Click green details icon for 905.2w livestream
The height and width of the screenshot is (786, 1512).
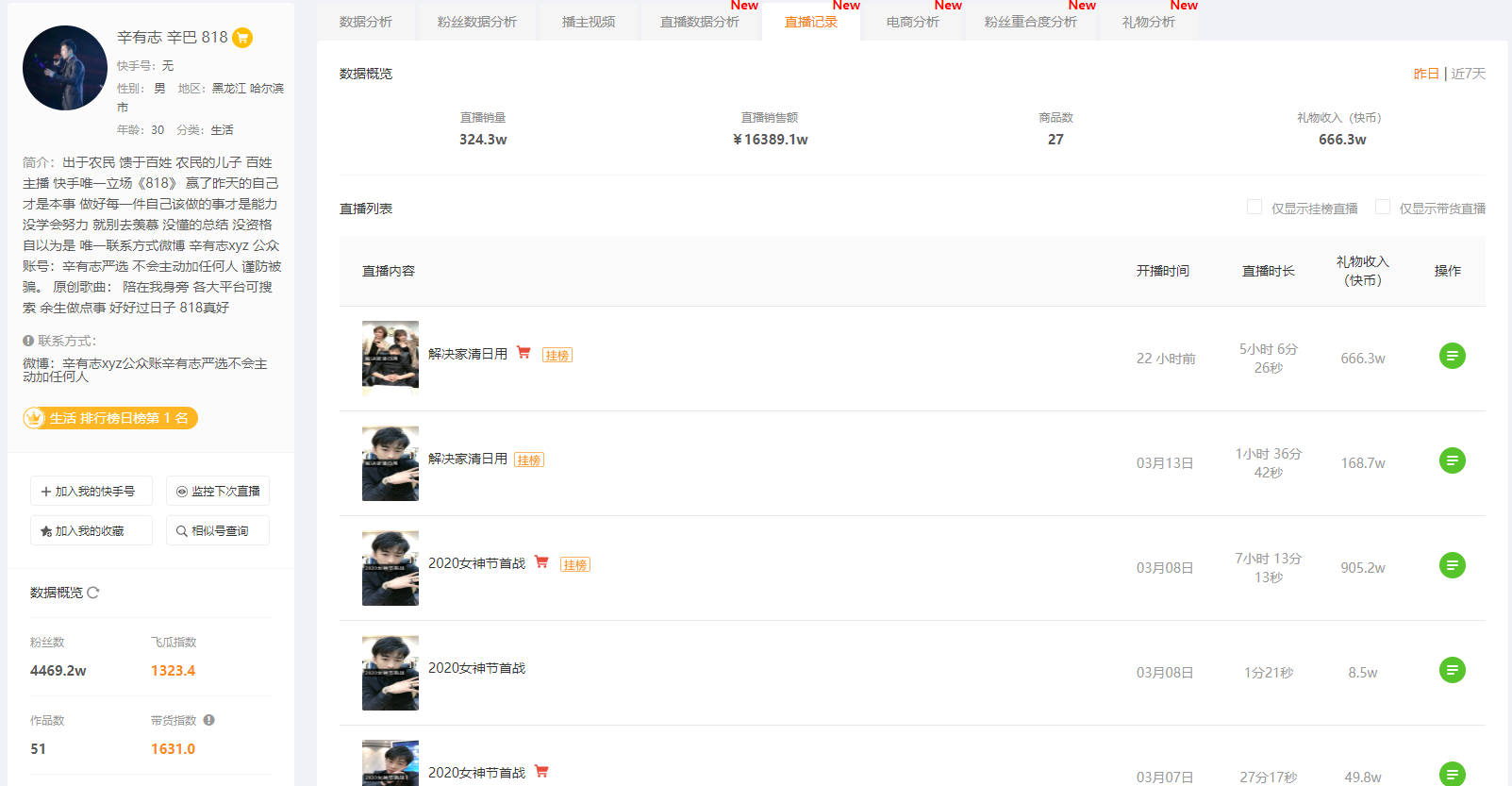[x=1453, y=565]
